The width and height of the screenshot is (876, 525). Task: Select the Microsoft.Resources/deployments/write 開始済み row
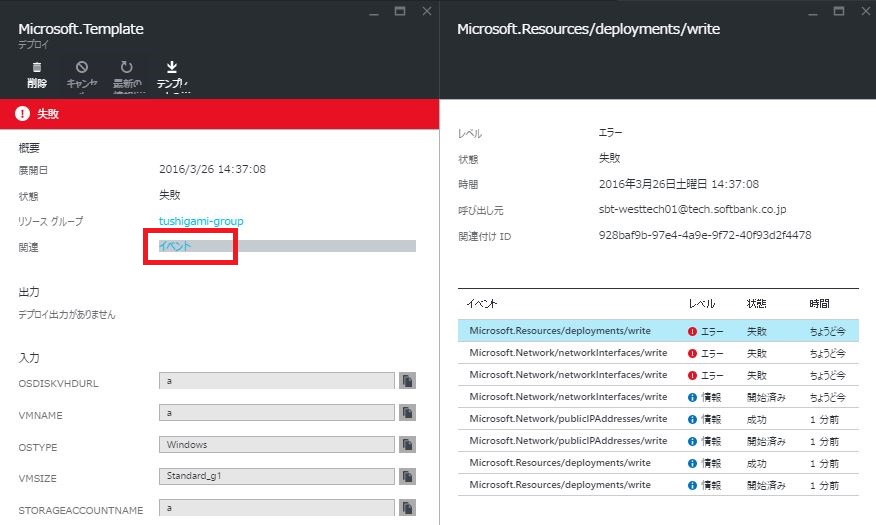point(658,485)
